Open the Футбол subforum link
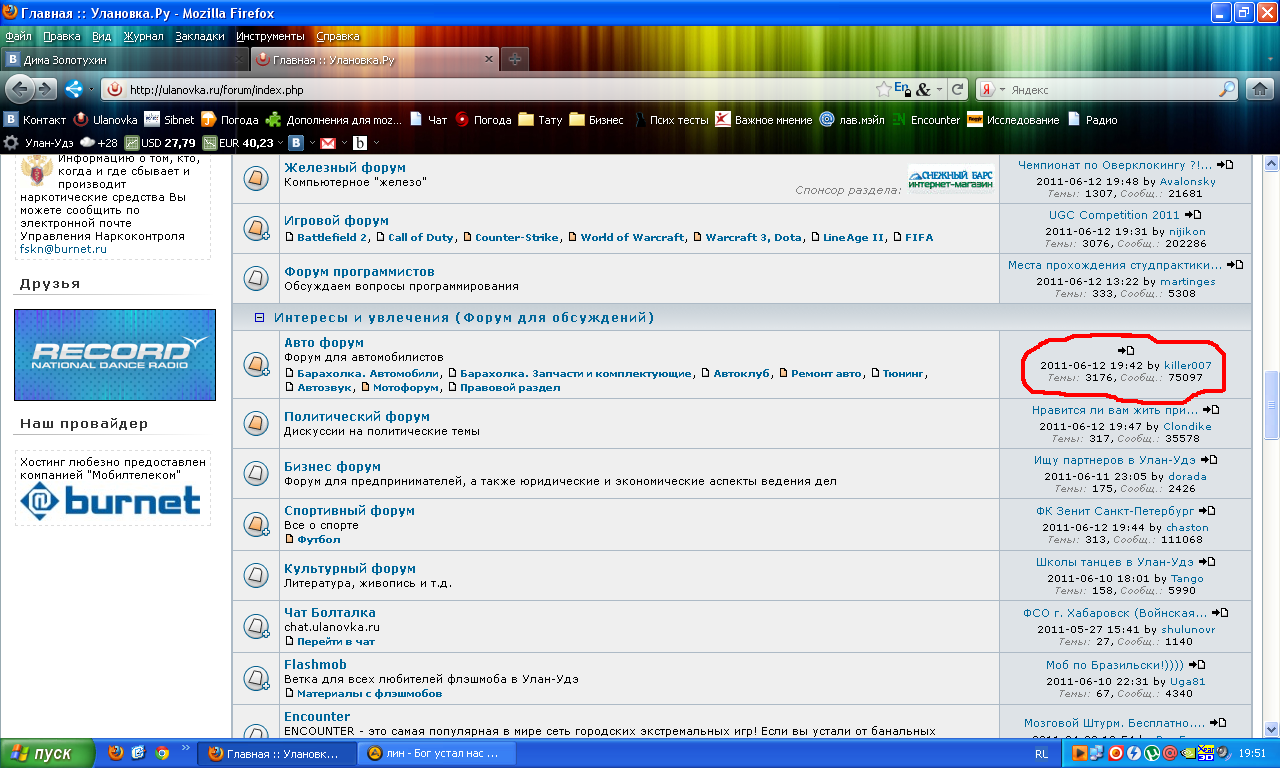1280x768 pixels. pyautogui.click(x=319, y=539)
